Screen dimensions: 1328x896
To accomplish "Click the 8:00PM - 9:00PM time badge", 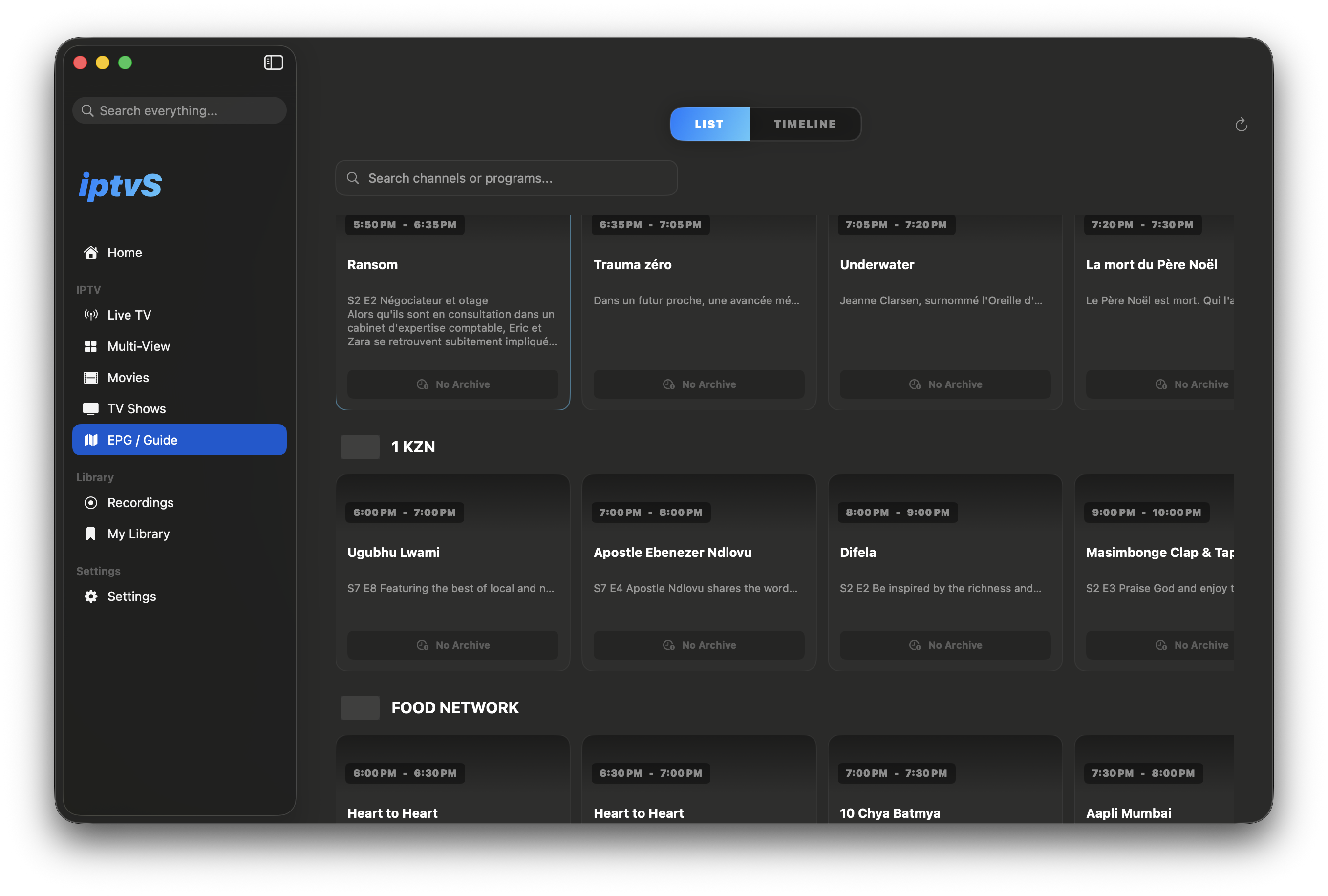I will tap(898, 512).
